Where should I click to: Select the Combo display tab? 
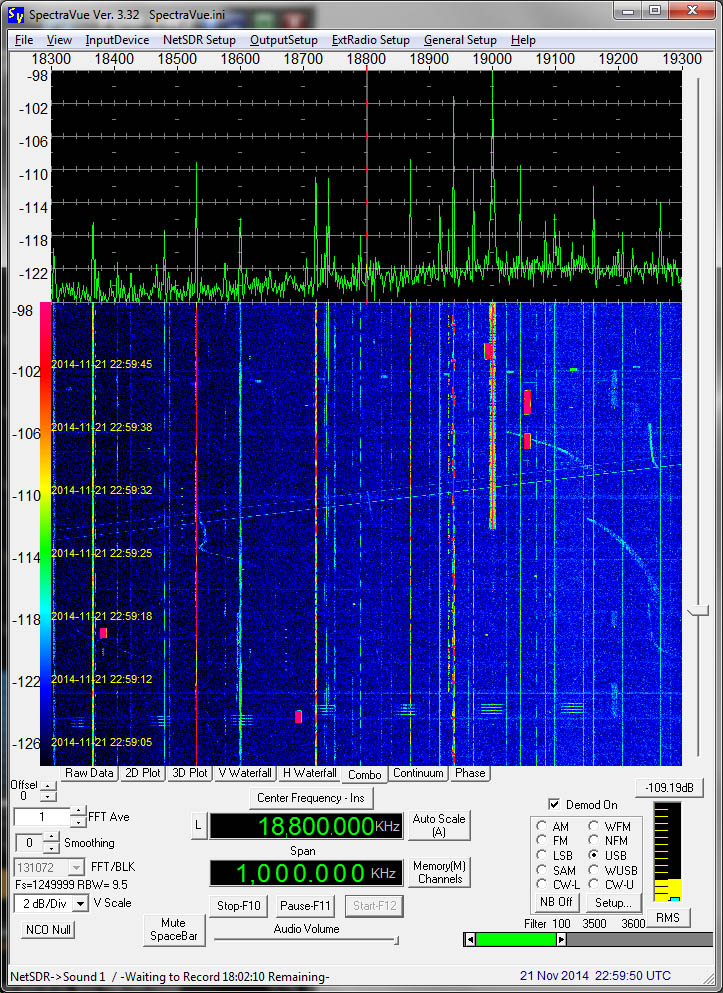[x=365, y=775]
